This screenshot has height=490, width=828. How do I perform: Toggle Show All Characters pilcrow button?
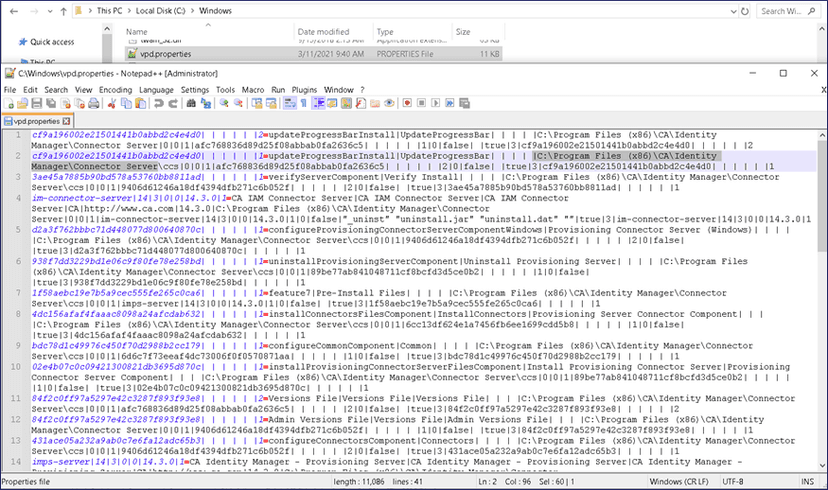[303, 103]
